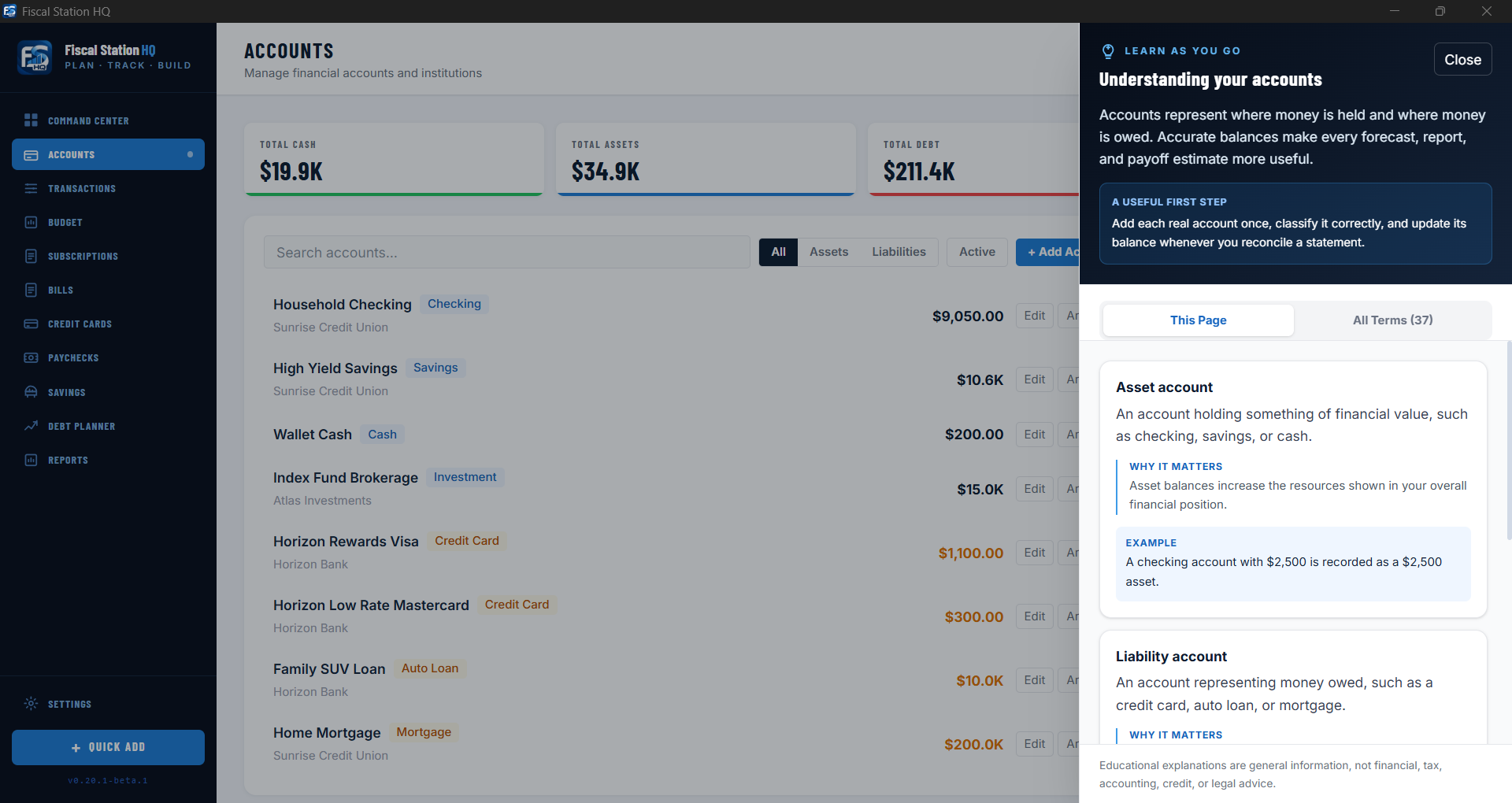
Task: Edit the Home Mortgage account
Action: coord(1034,744)
